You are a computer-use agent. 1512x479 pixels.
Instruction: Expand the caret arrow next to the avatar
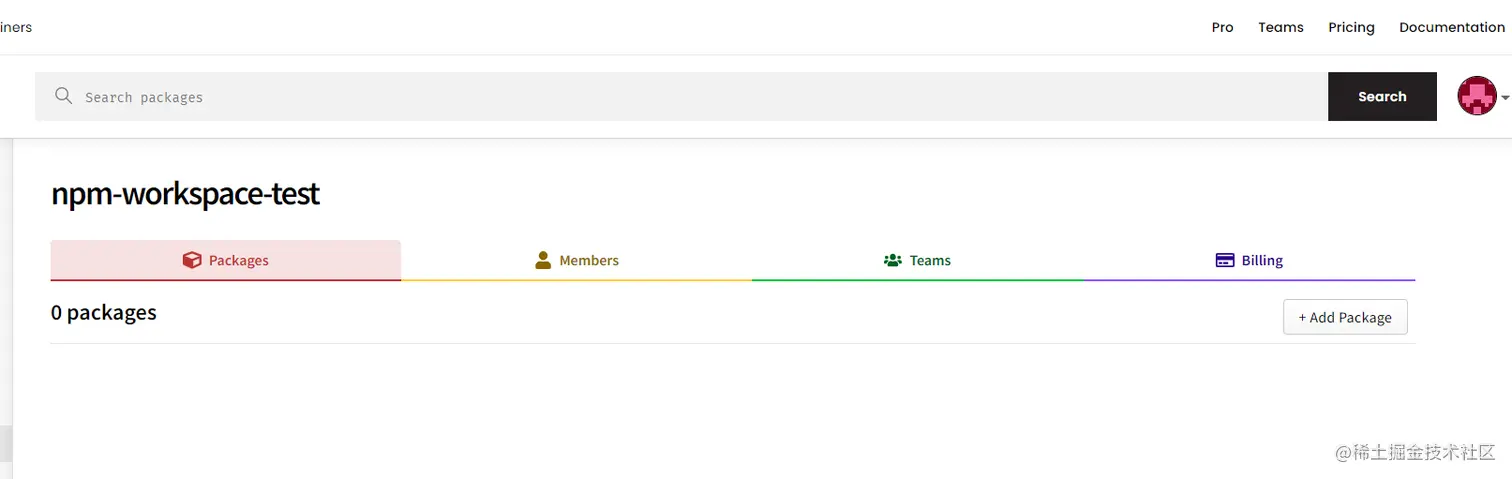[1505, 98]
